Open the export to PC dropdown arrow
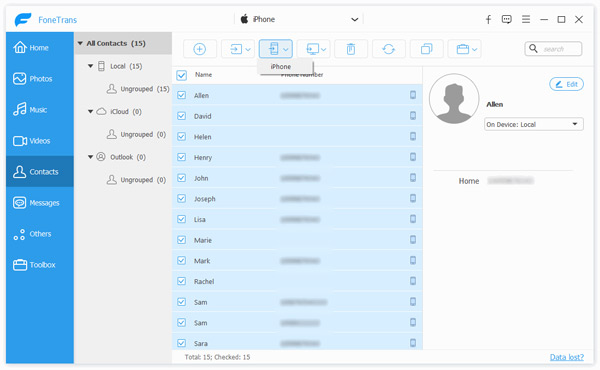Image resolution: width=600 pixels, height=370 pixels. point(324,49)
